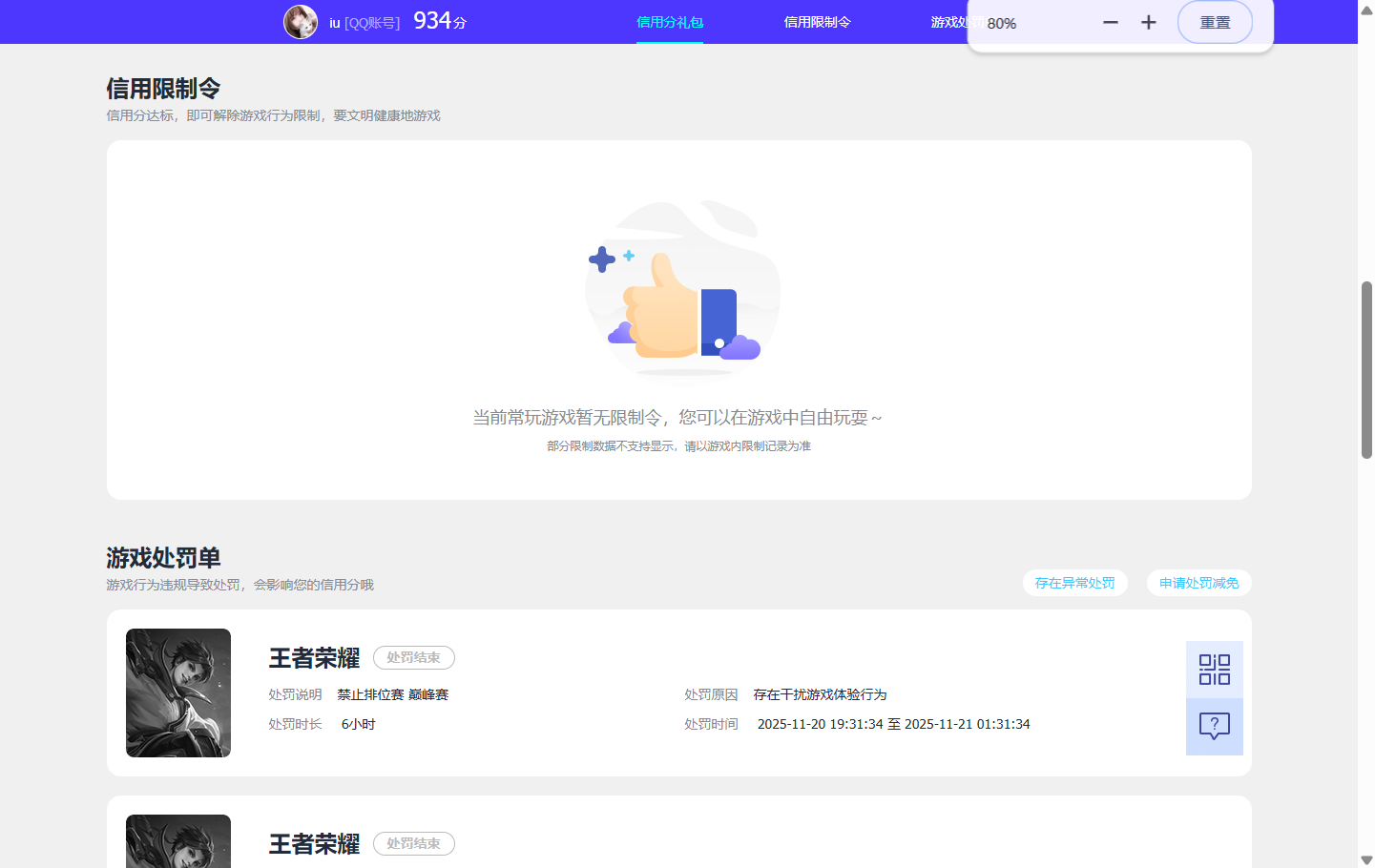The image size is (1375, 868).
Task: Open the 信用限制令 tab
Action: point(817,21)
